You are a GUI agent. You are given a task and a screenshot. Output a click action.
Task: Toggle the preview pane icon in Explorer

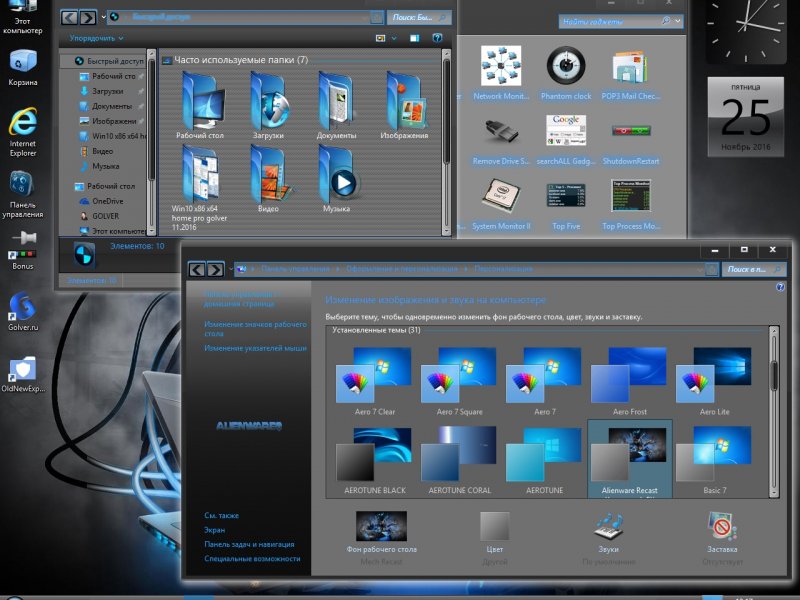point(415,38)
